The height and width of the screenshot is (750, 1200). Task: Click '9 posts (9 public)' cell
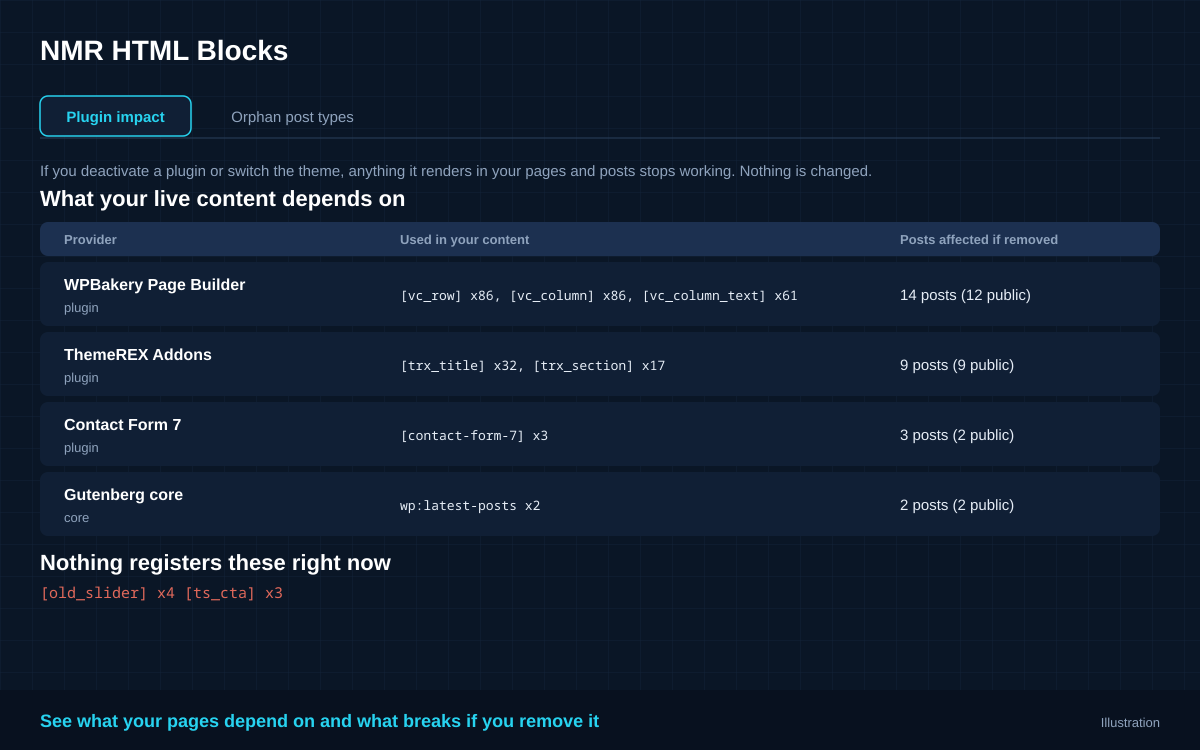[x=957, y=365]
